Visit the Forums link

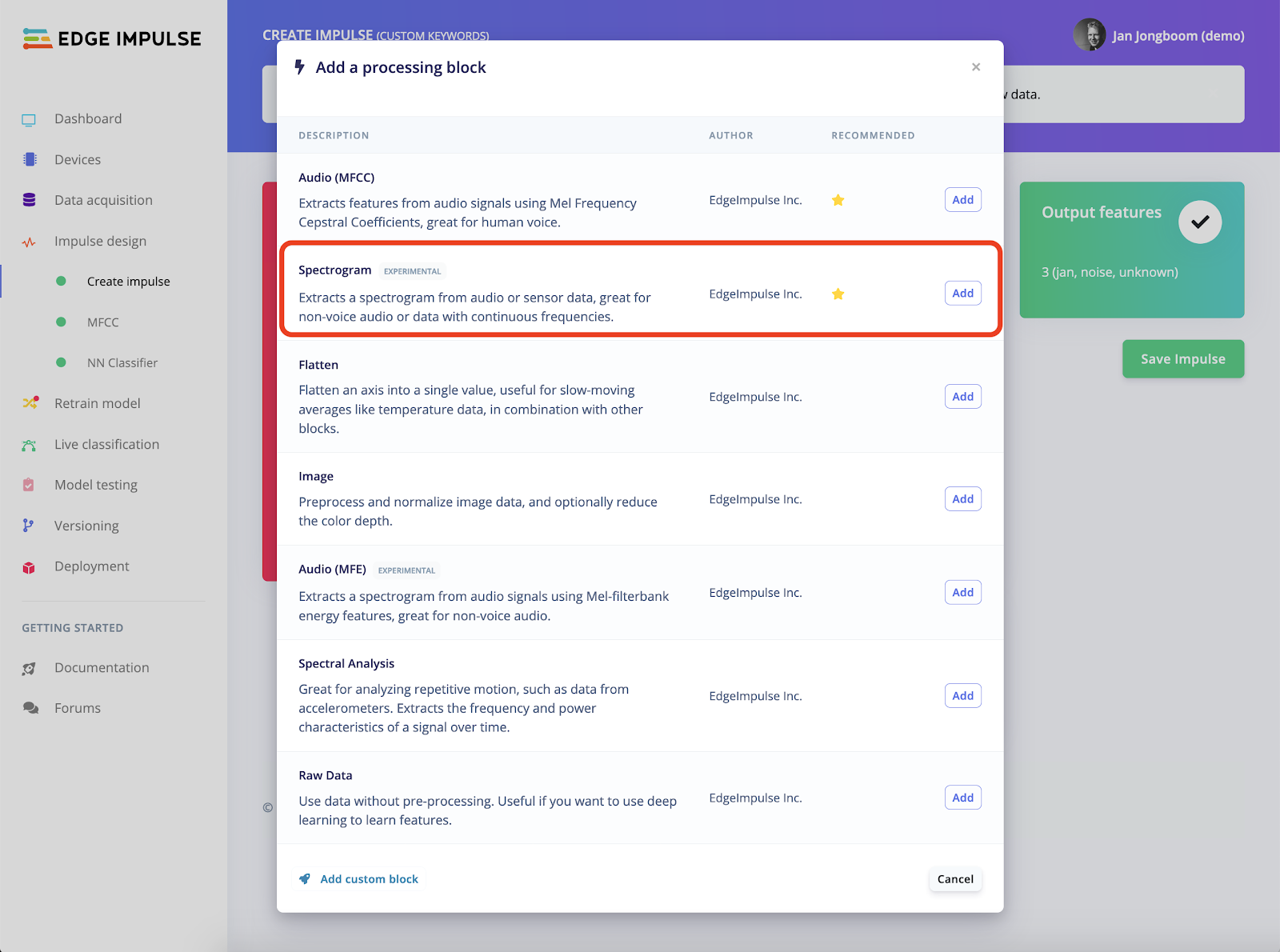click(78, 708)
